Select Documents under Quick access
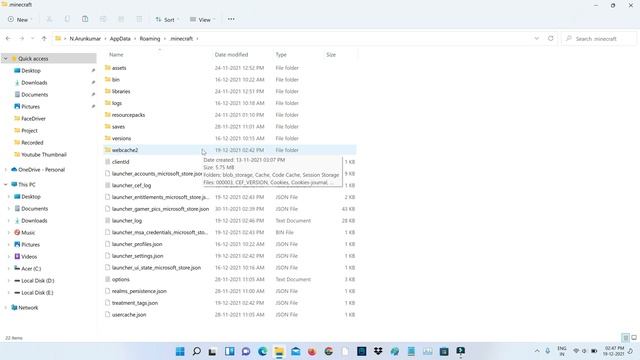640x360 pixels. coord(34,94)
